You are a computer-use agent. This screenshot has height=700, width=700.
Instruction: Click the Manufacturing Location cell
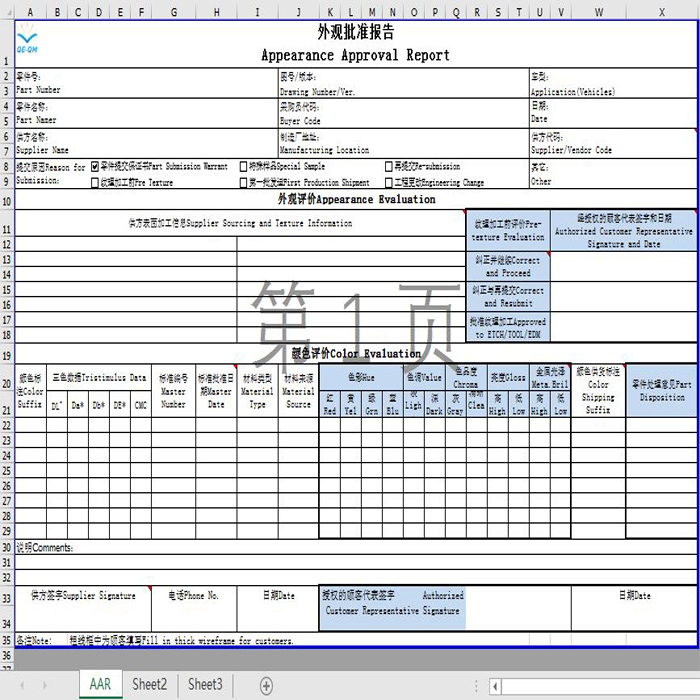[403, 143]
